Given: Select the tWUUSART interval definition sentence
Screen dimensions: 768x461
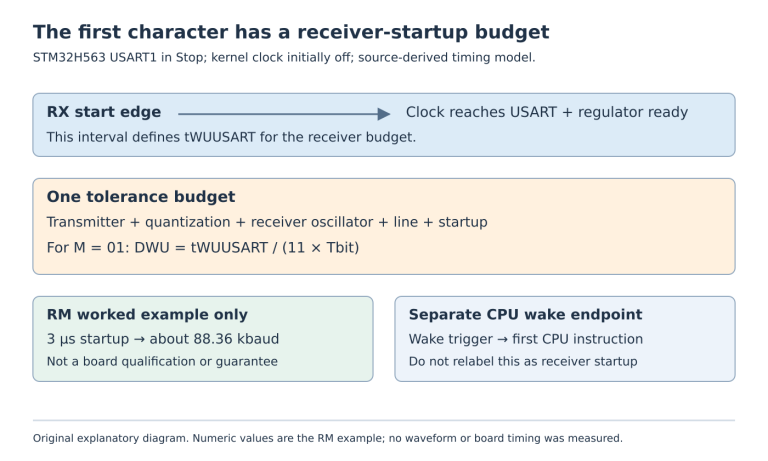Looking at the screenshot, I should pyautogui.click(x=231, y=137).
